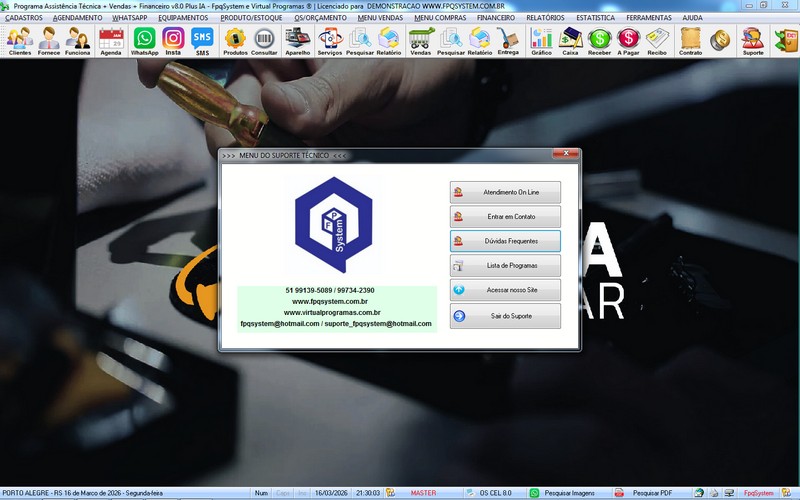The width and height of the screenshot is (800, 500).
Task: Click the Entrar em Contato button
Action: [505, 217]
